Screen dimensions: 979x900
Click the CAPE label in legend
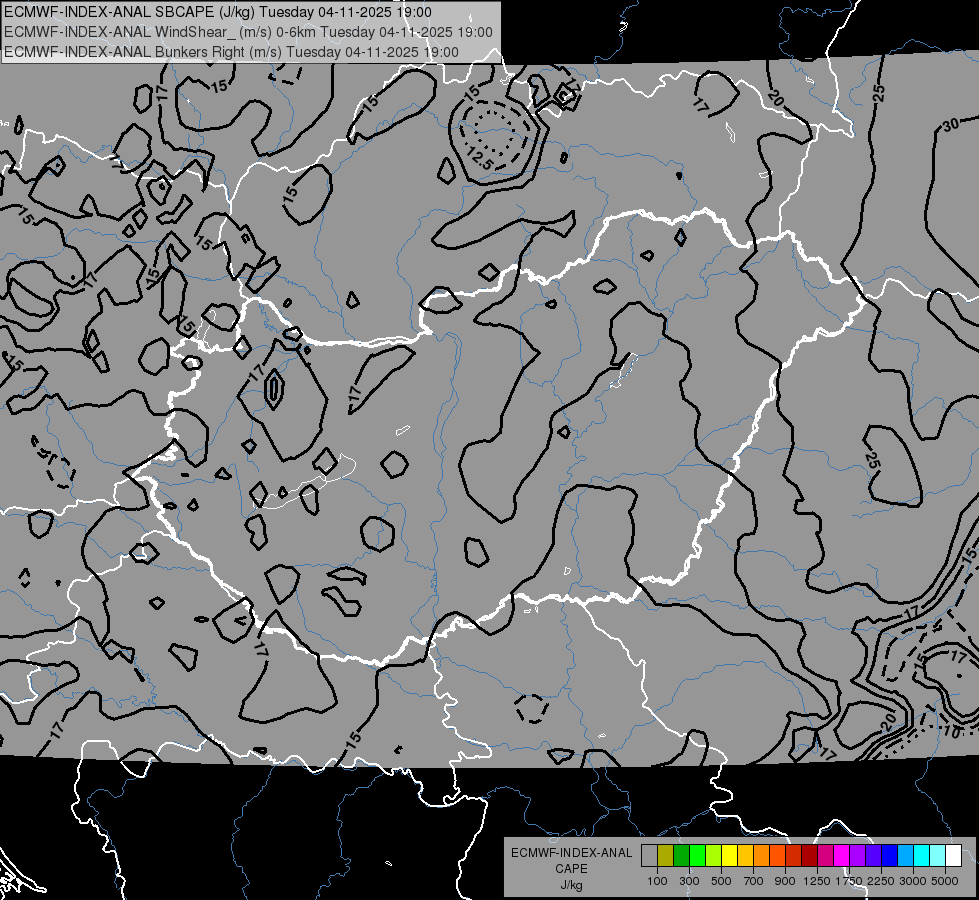571,869
